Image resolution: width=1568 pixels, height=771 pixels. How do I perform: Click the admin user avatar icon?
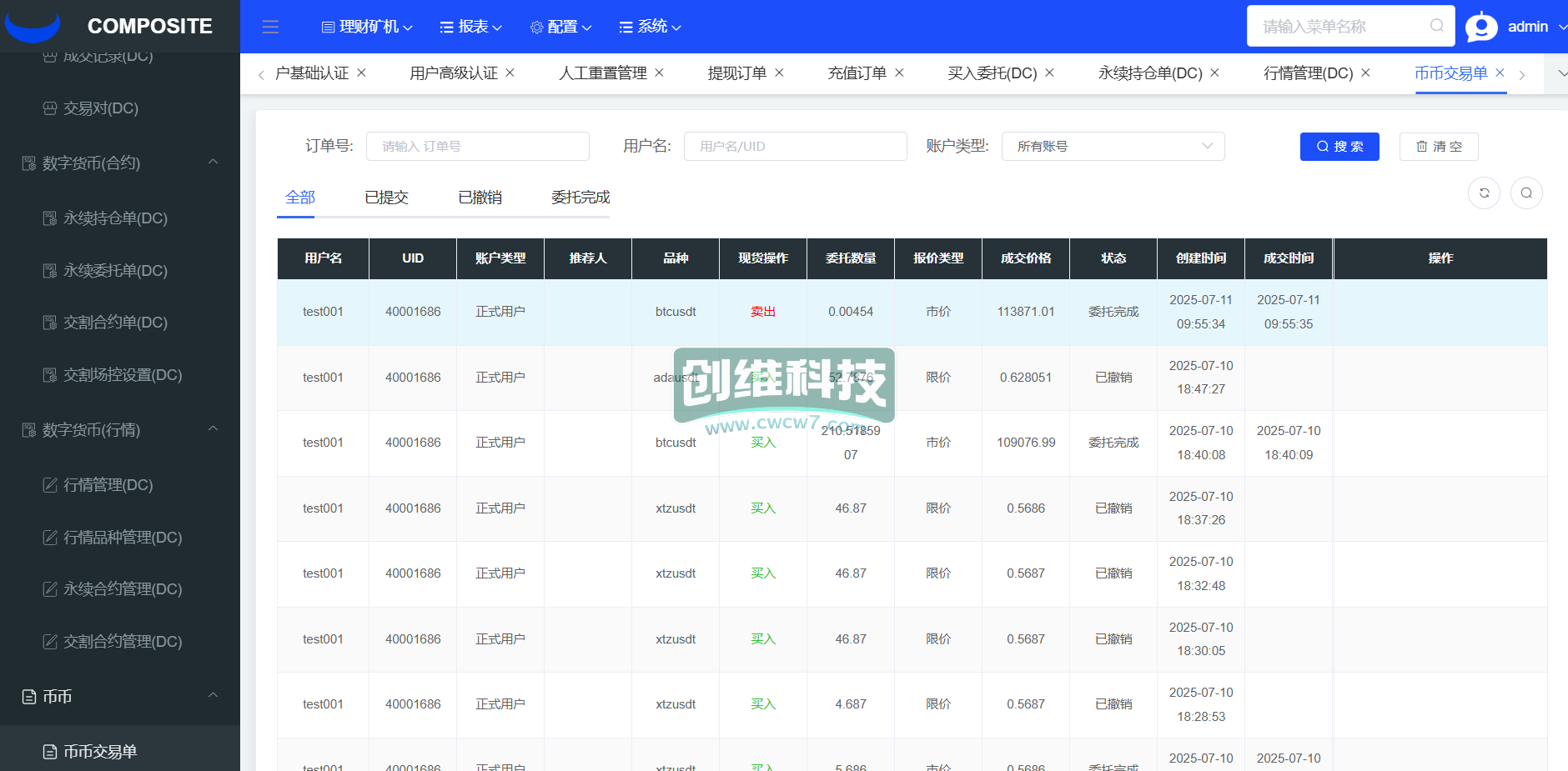tap(1481, 27)
